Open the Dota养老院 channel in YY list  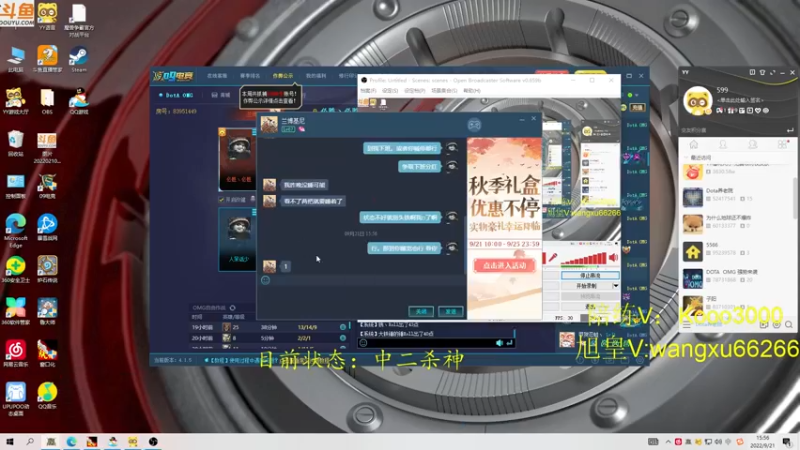pyautogui.click(x=736, y=196)
